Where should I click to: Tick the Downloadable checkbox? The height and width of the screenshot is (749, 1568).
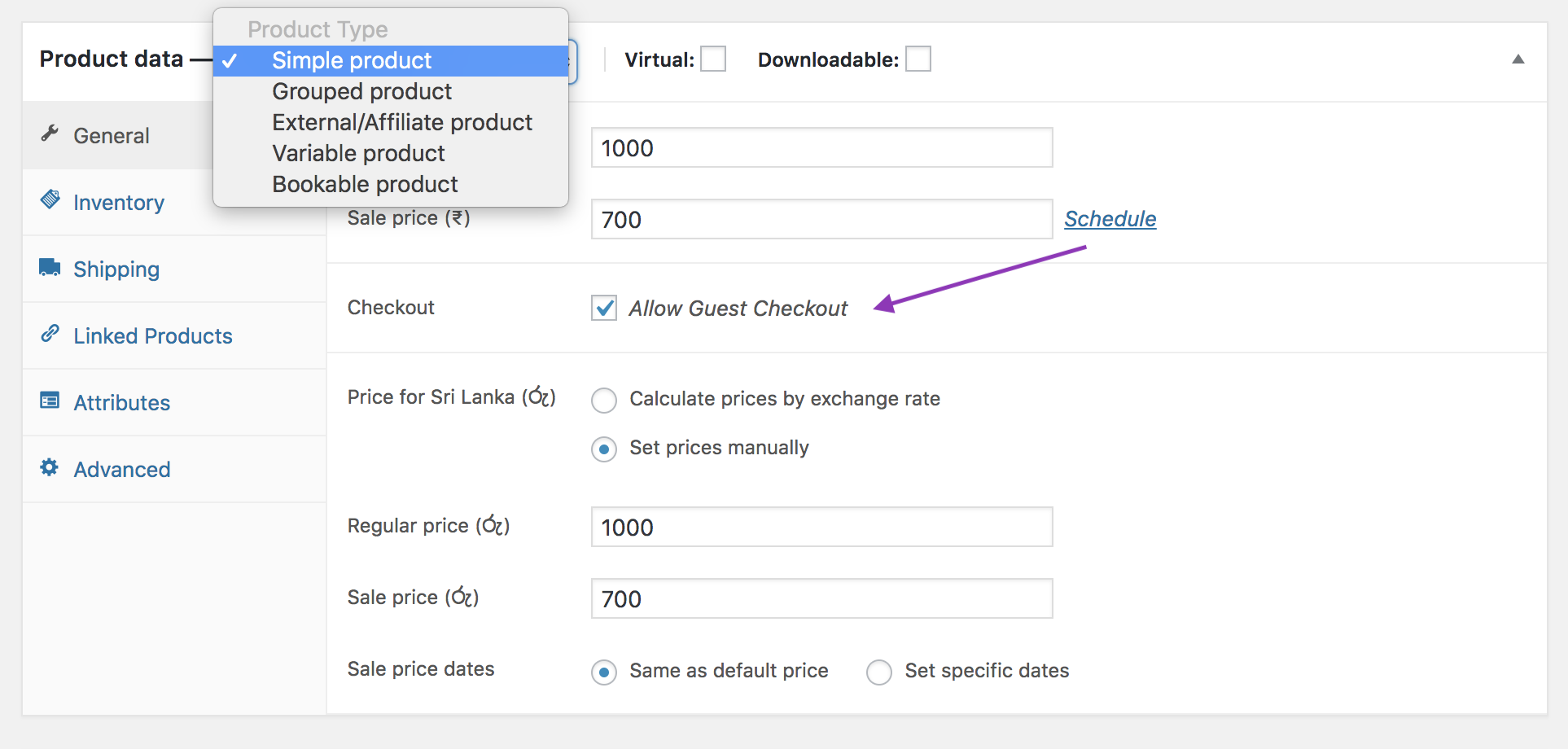click(918, 59)
